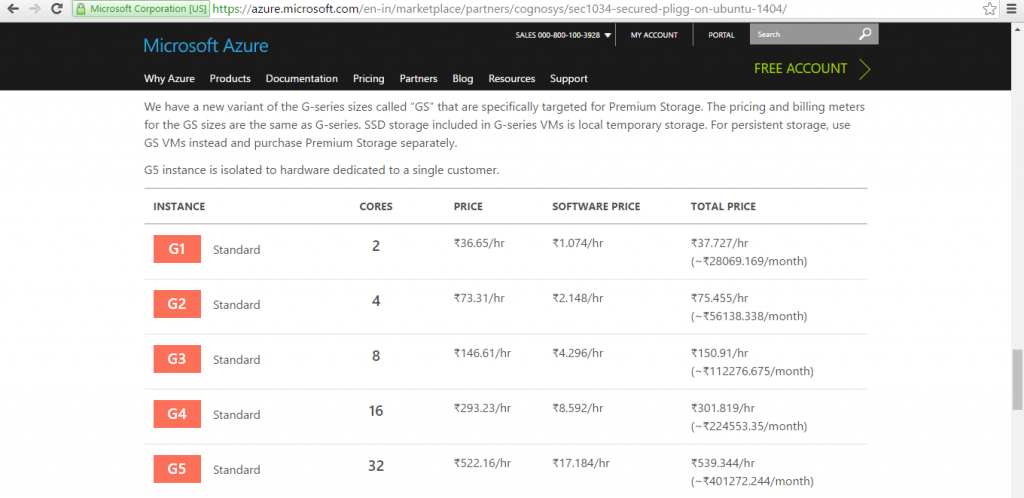Click the green padlock security badge
This screenshot has width=1024, height=498.
(x=81, y=9)
